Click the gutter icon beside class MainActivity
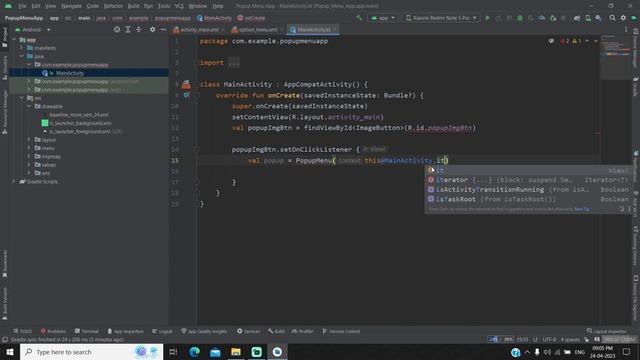 tap(186, 84)
